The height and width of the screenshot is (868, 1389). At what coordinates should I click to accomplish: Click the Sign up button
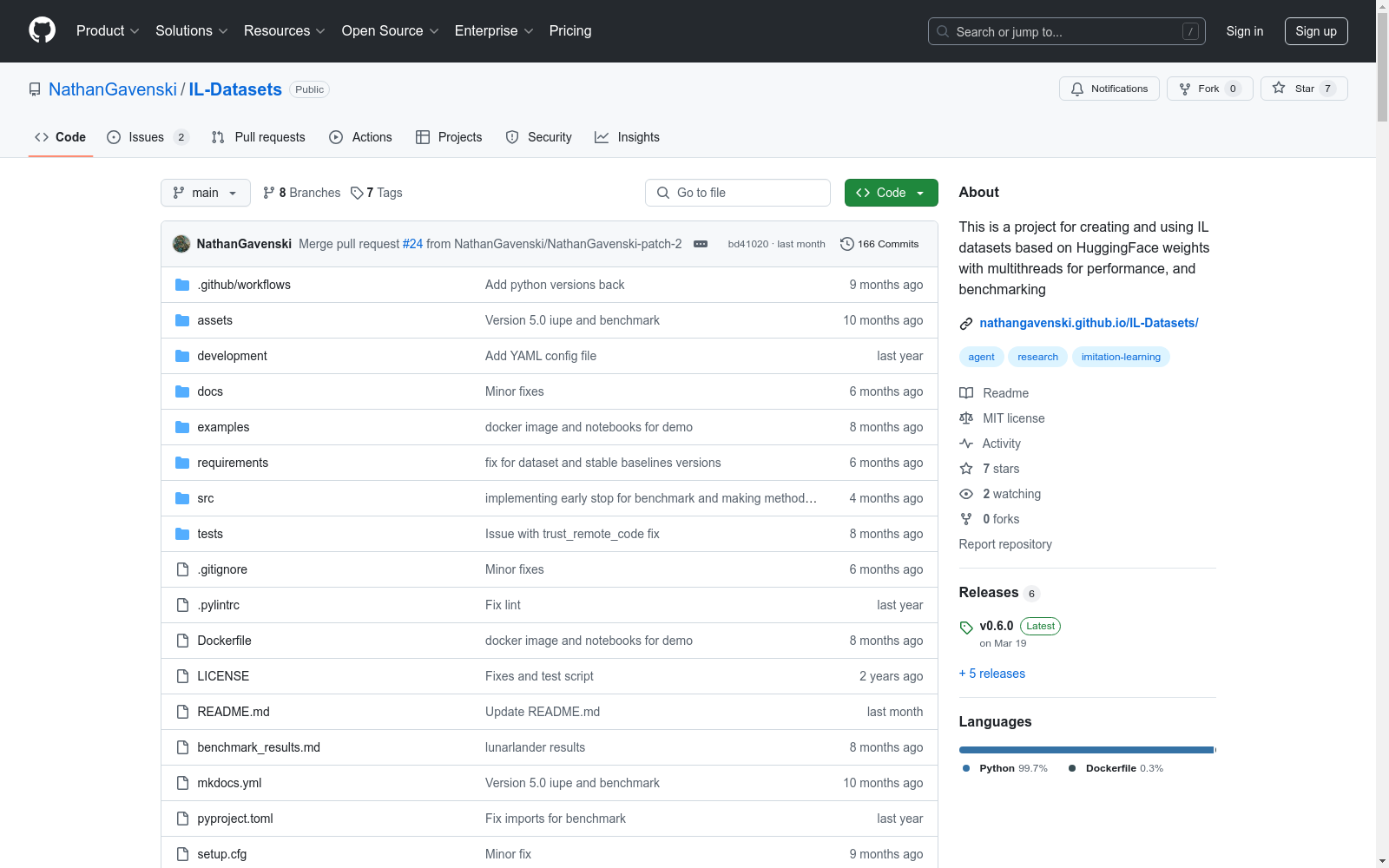(1316, 31)
